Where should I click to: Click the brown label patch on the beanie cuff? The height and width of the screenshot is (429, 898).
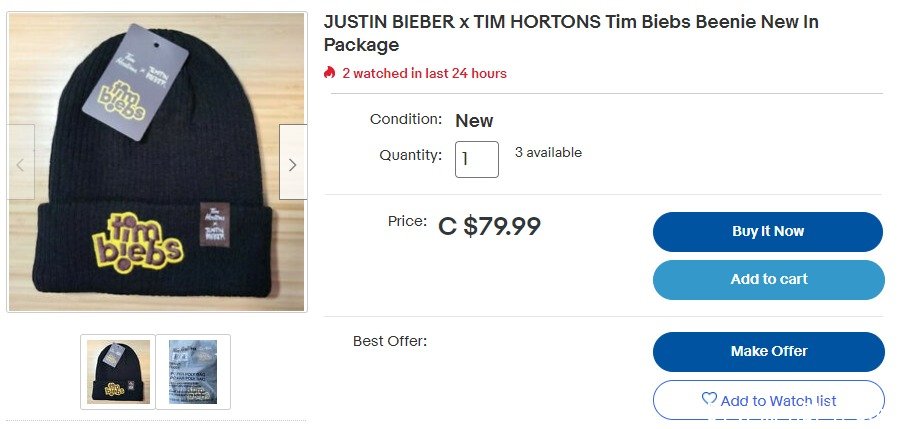215,224
